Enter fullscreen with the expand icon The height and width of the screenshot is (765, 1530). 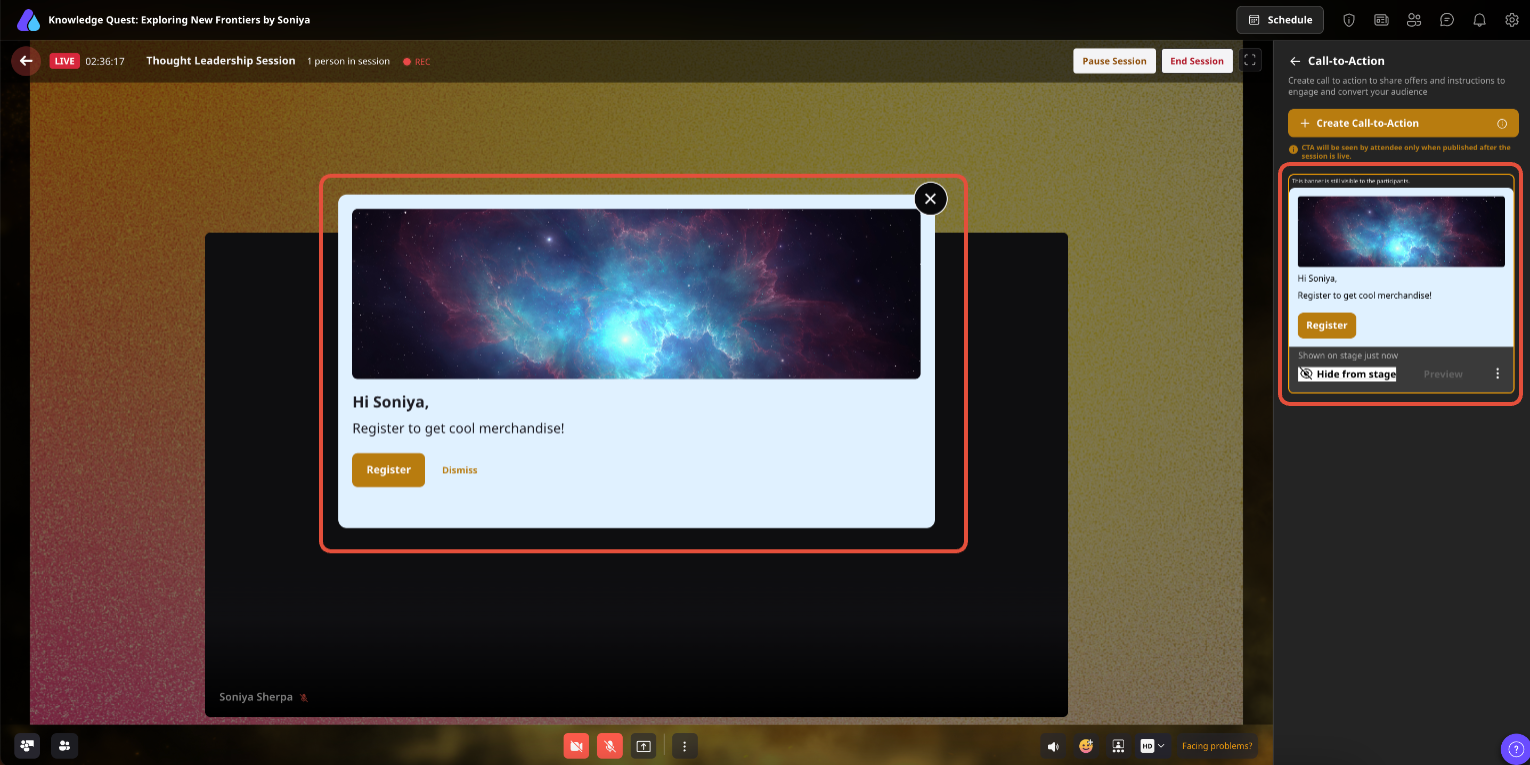[x=1250, y=60]
